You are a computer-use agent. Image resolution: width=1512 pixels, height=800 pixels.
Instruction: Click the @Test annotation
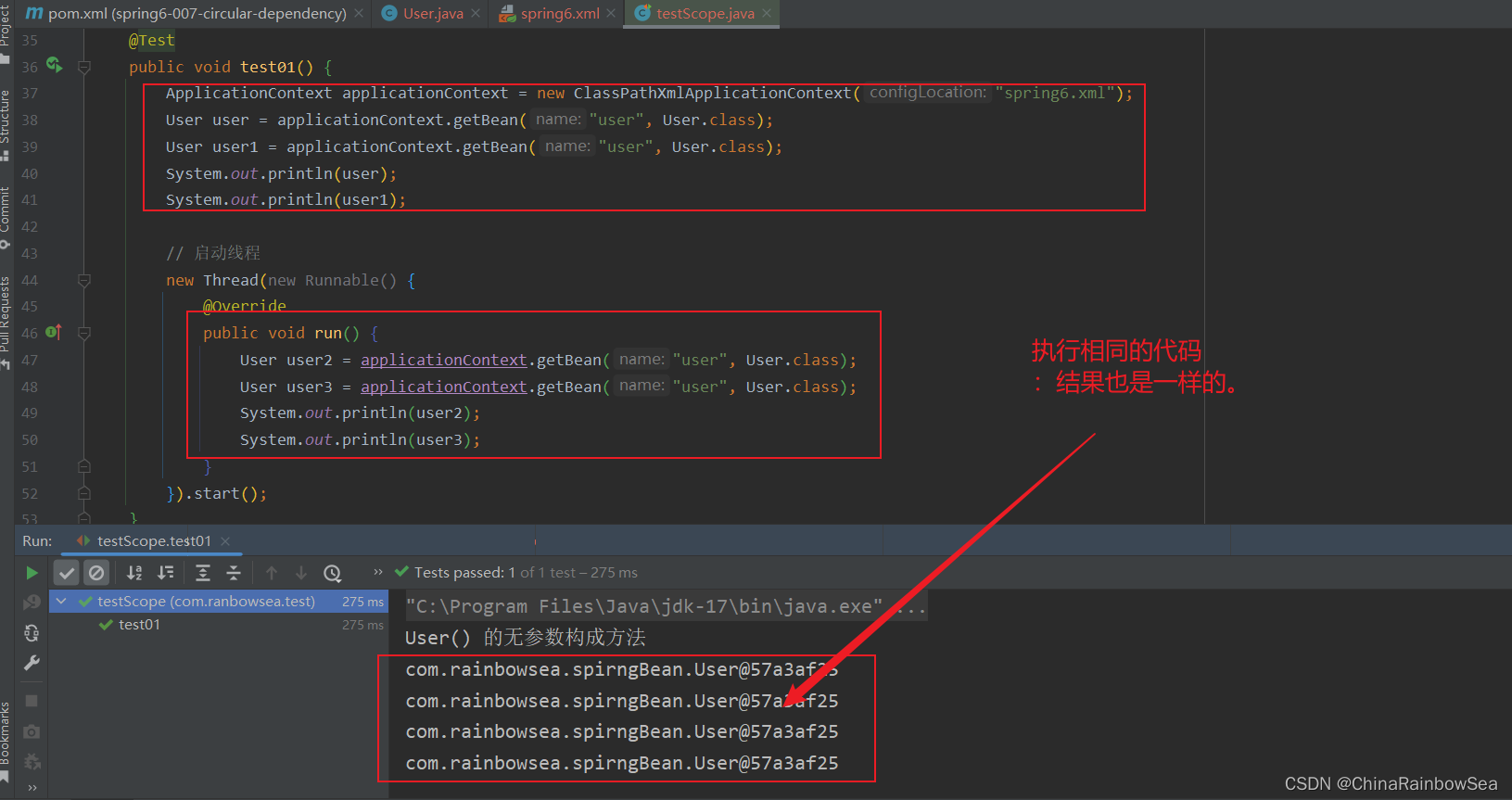151,40
